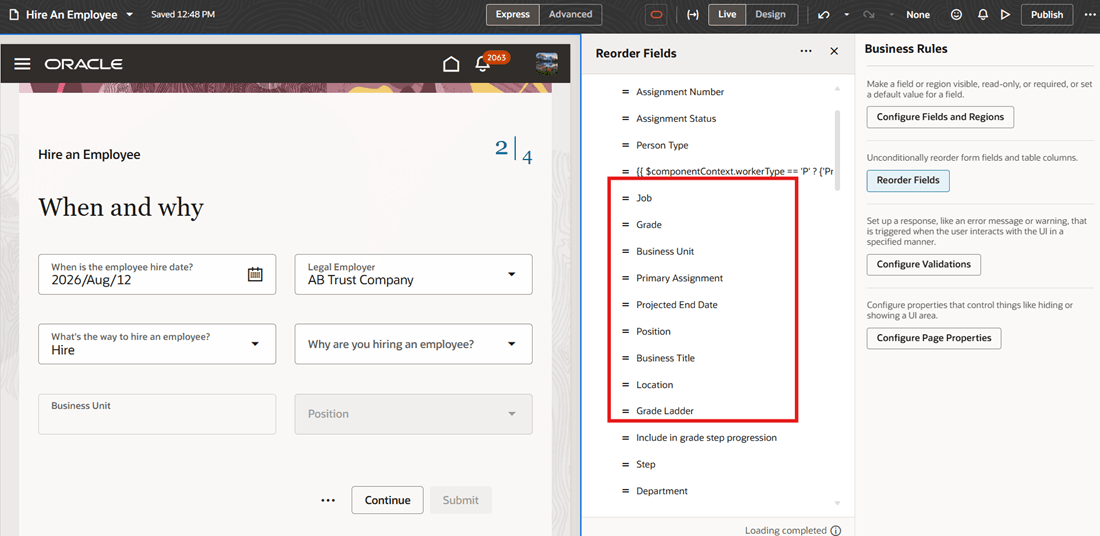Publish the page changes
The width and height of the screenshot is (1100, 536).
[1047, 15]
